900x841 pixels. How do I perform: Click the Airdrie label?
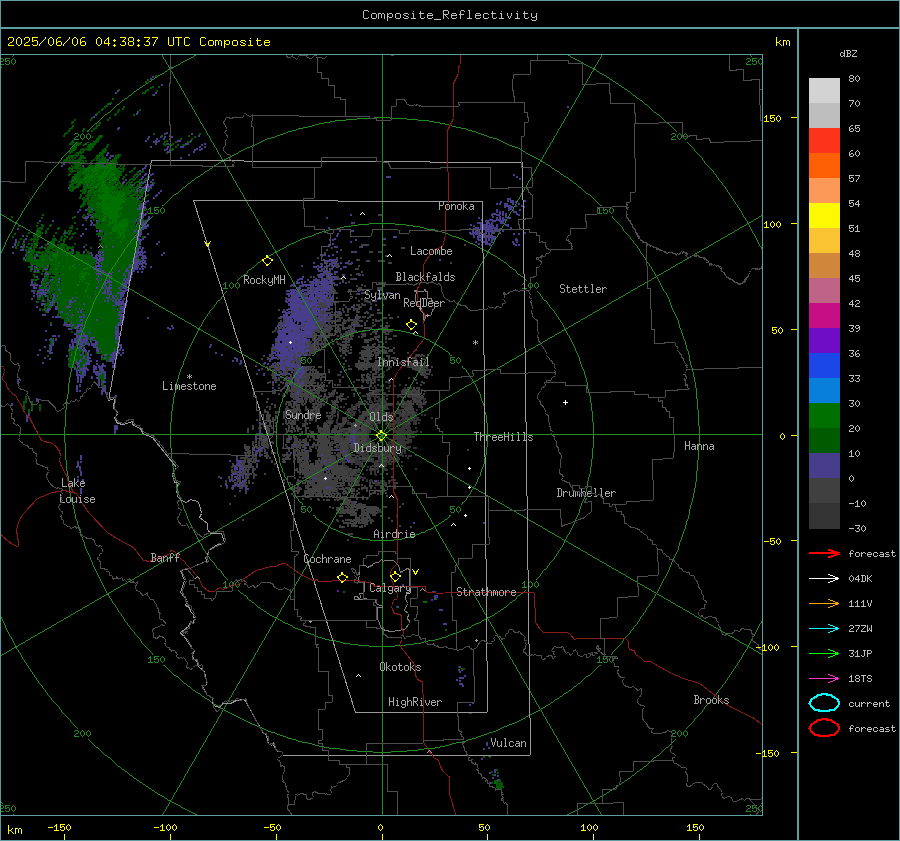[394, 534]
